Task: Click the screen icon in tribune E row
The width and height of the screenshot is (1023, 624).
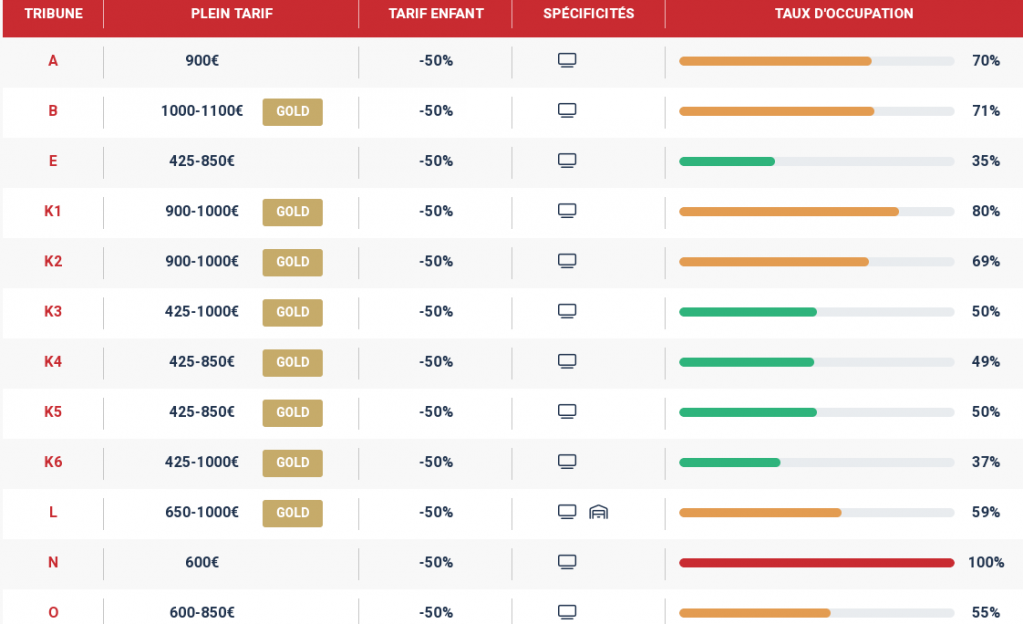Action: (567, 161)
